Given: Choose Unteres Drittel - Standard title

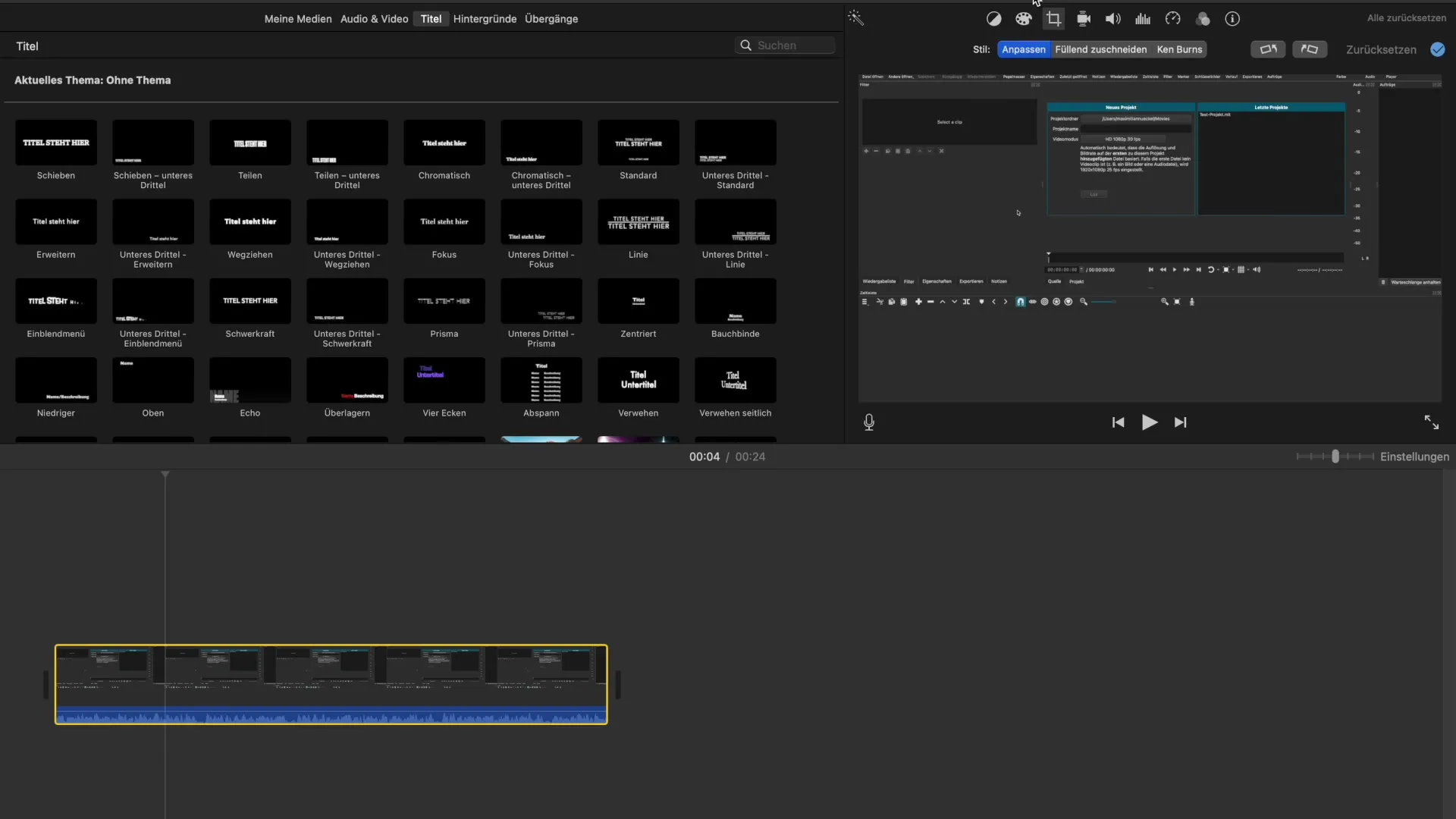Looking at the screenshot, I should pos(736,143).
